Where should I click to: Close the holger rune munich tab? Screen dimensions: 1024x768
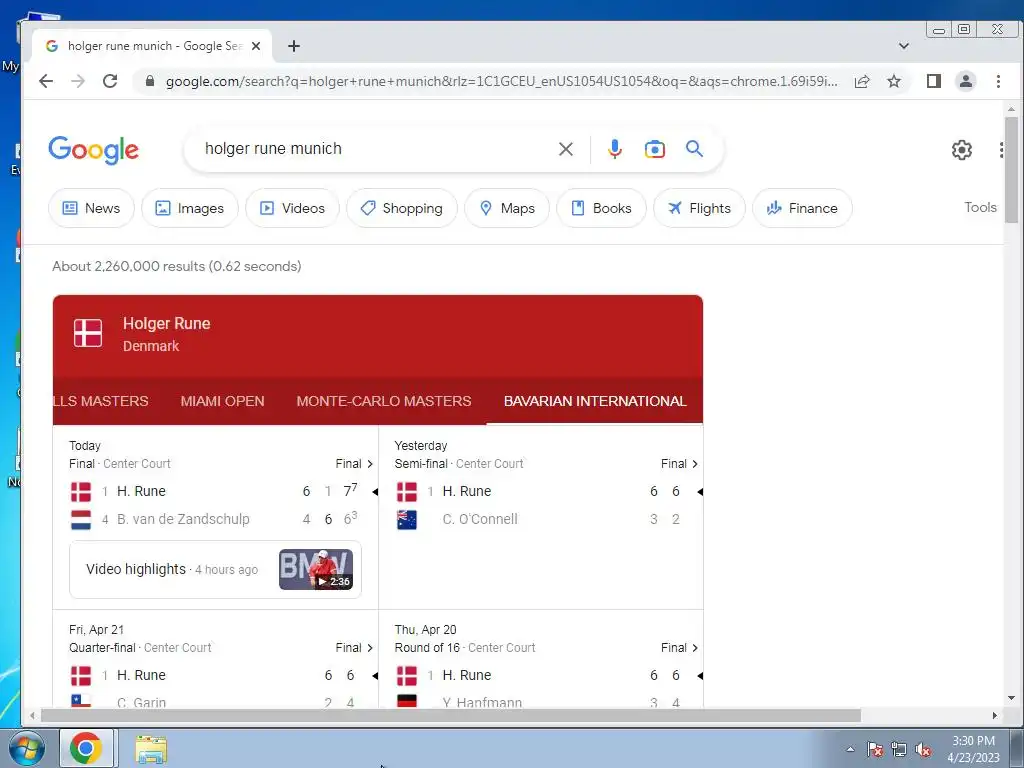click(x=256, y=46)
